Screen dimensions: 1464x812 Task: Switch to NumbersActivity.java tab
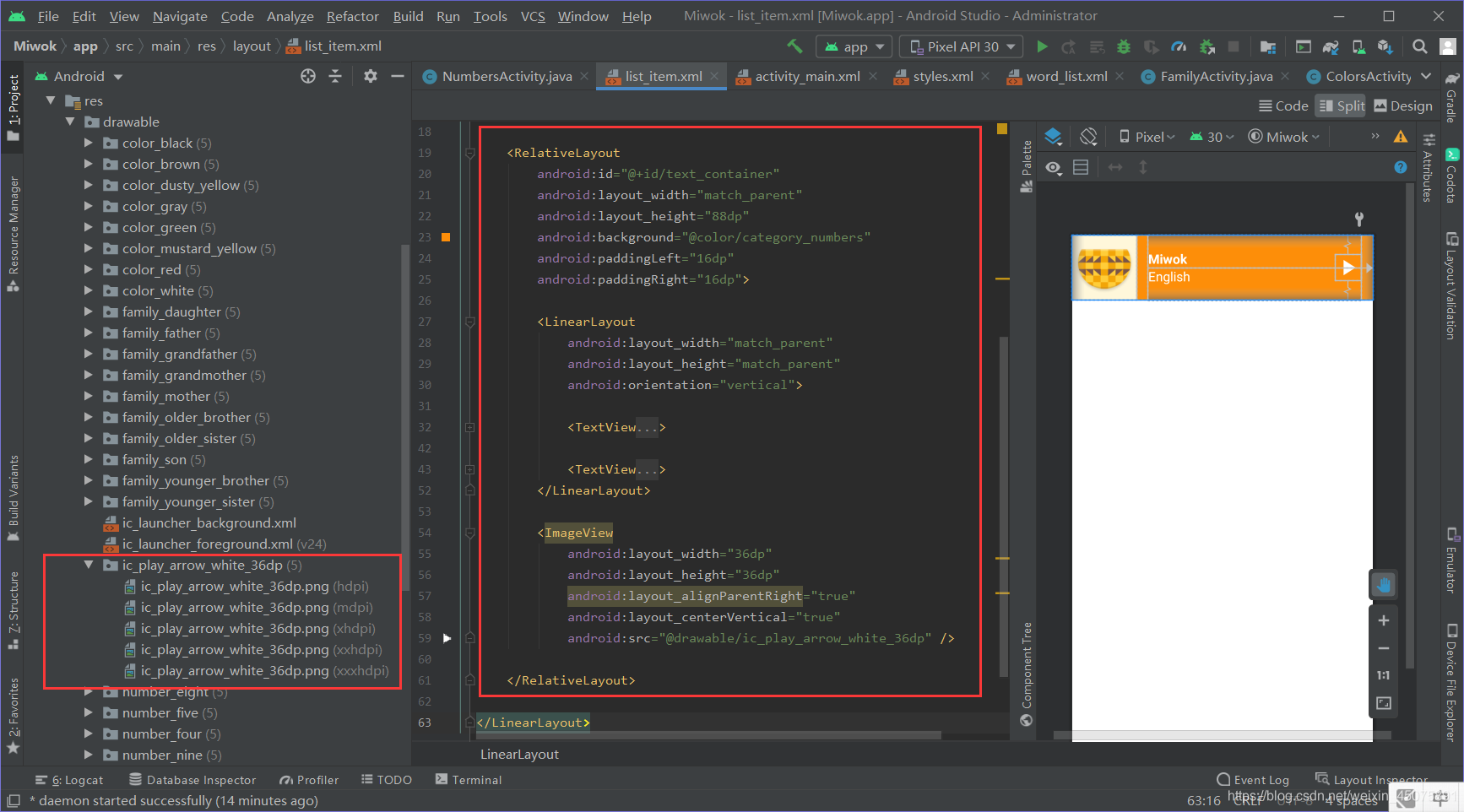[x=506, y=76]
